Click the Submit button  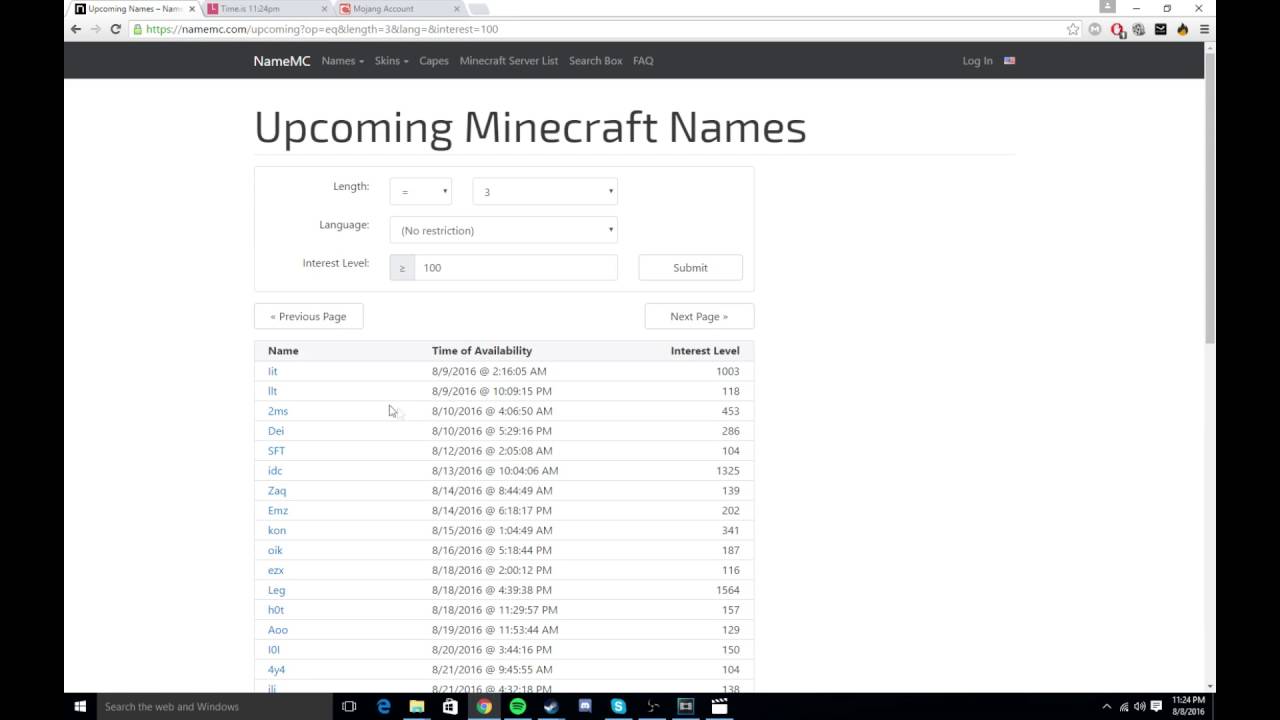click(690, 267)
